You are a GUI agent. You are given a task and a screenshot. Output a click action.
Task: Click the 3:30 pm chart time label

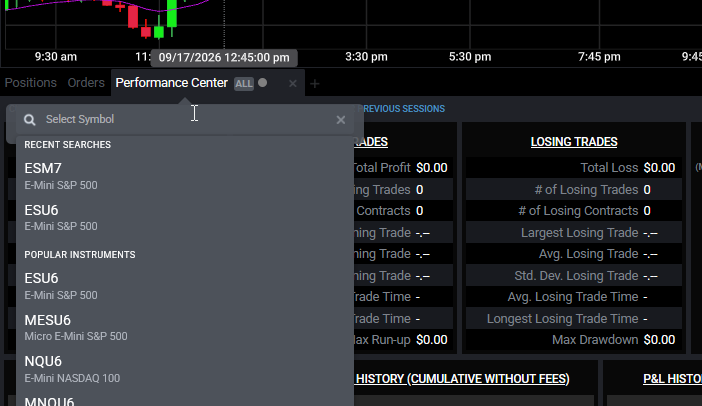point(366,57)
